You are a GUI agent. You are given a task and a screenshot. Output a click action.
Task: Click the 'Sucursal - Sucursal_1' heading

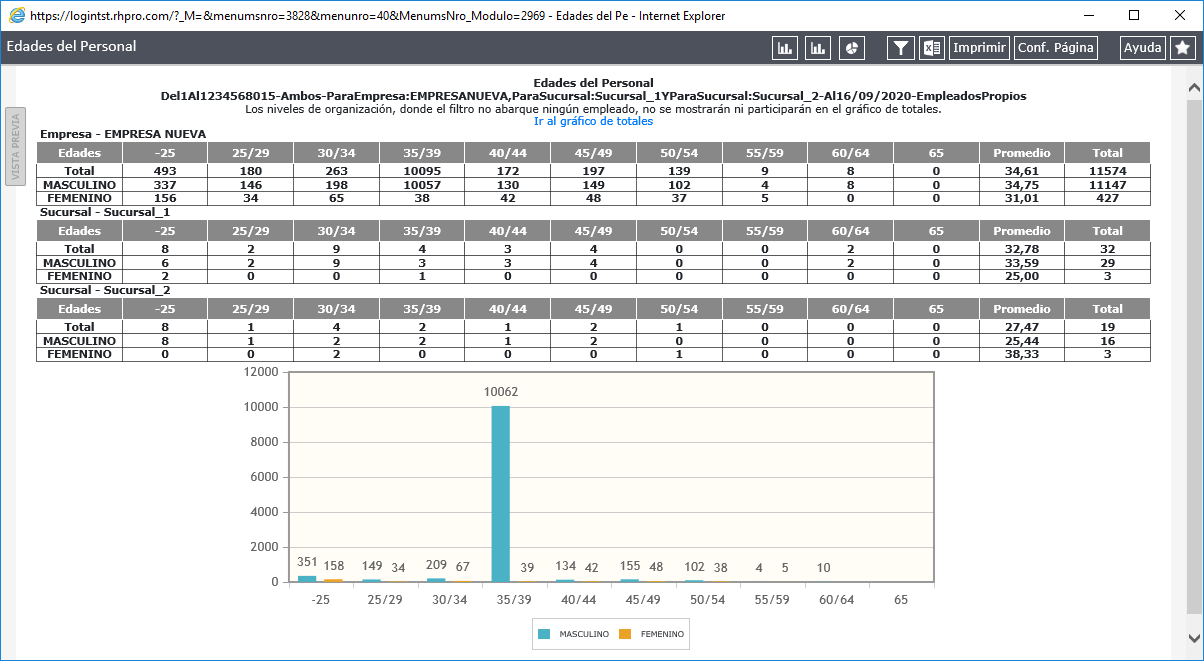[x=105, y=212]
